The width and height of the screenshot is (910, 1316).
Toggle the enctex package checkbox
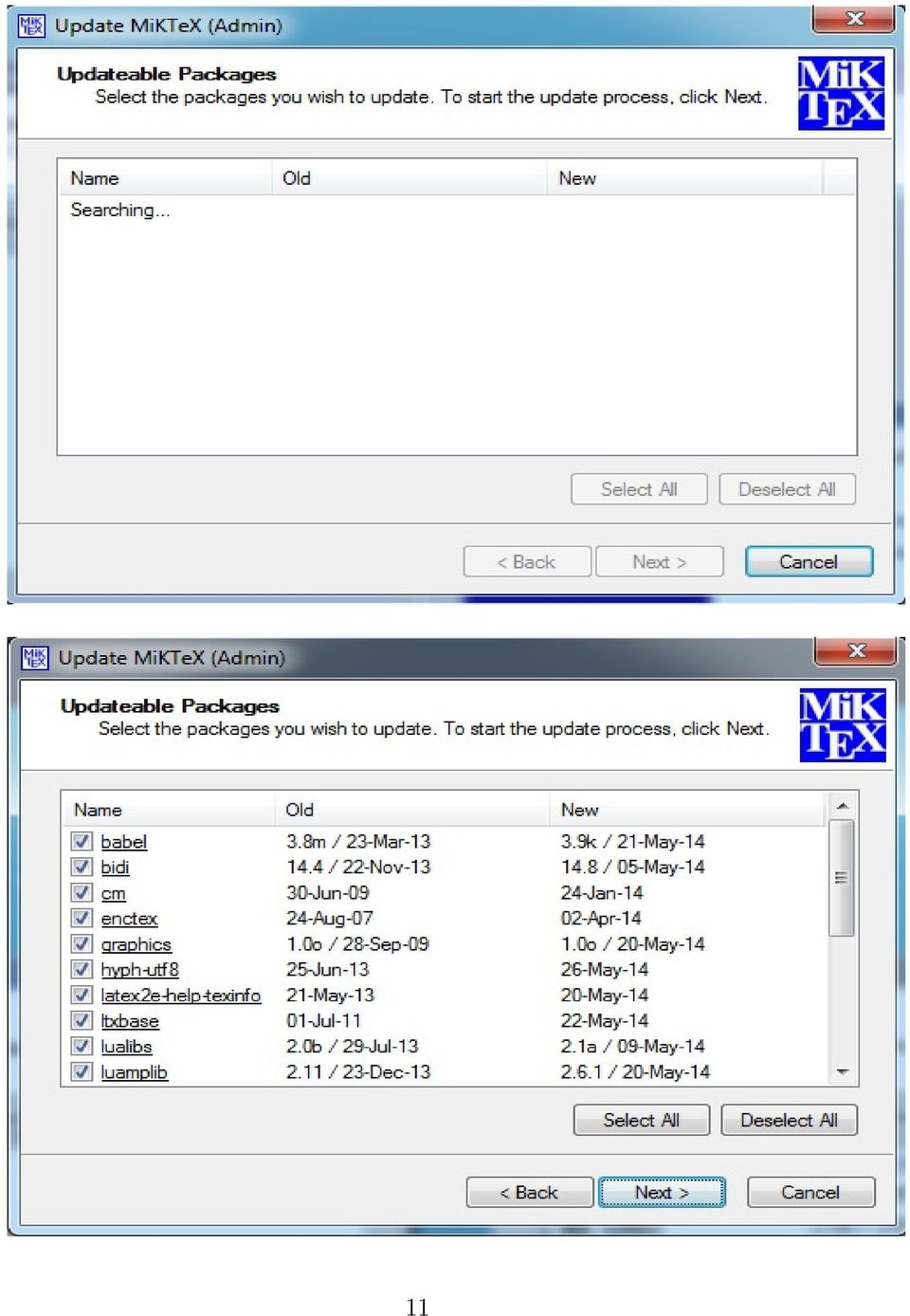pos(82,918)
